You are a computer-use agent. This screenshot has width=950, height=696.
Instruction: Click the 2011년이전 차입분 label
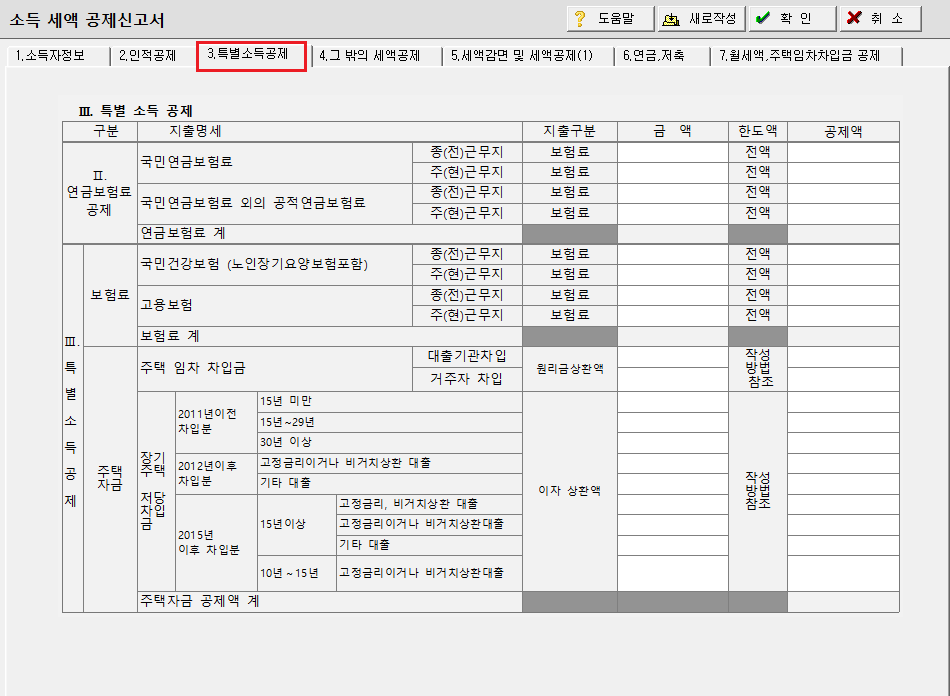207,422
